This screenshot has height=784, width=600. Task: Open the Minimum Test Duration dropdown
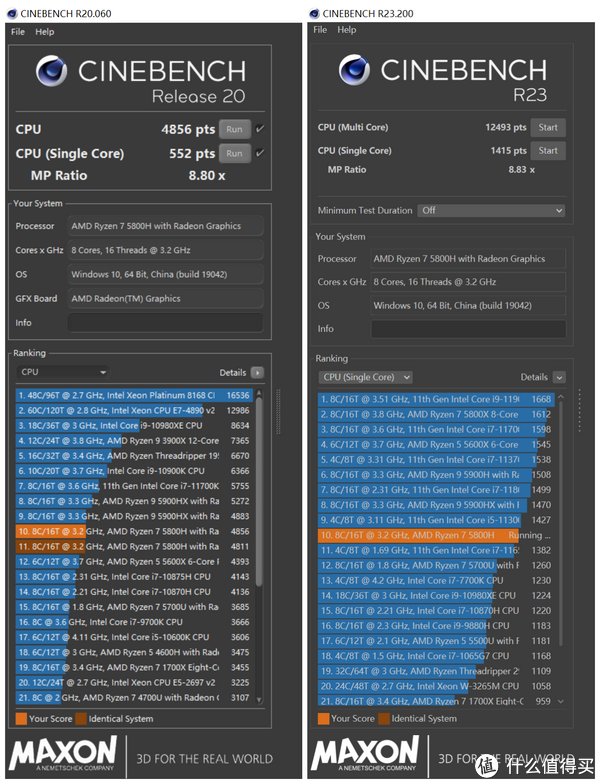492,210
